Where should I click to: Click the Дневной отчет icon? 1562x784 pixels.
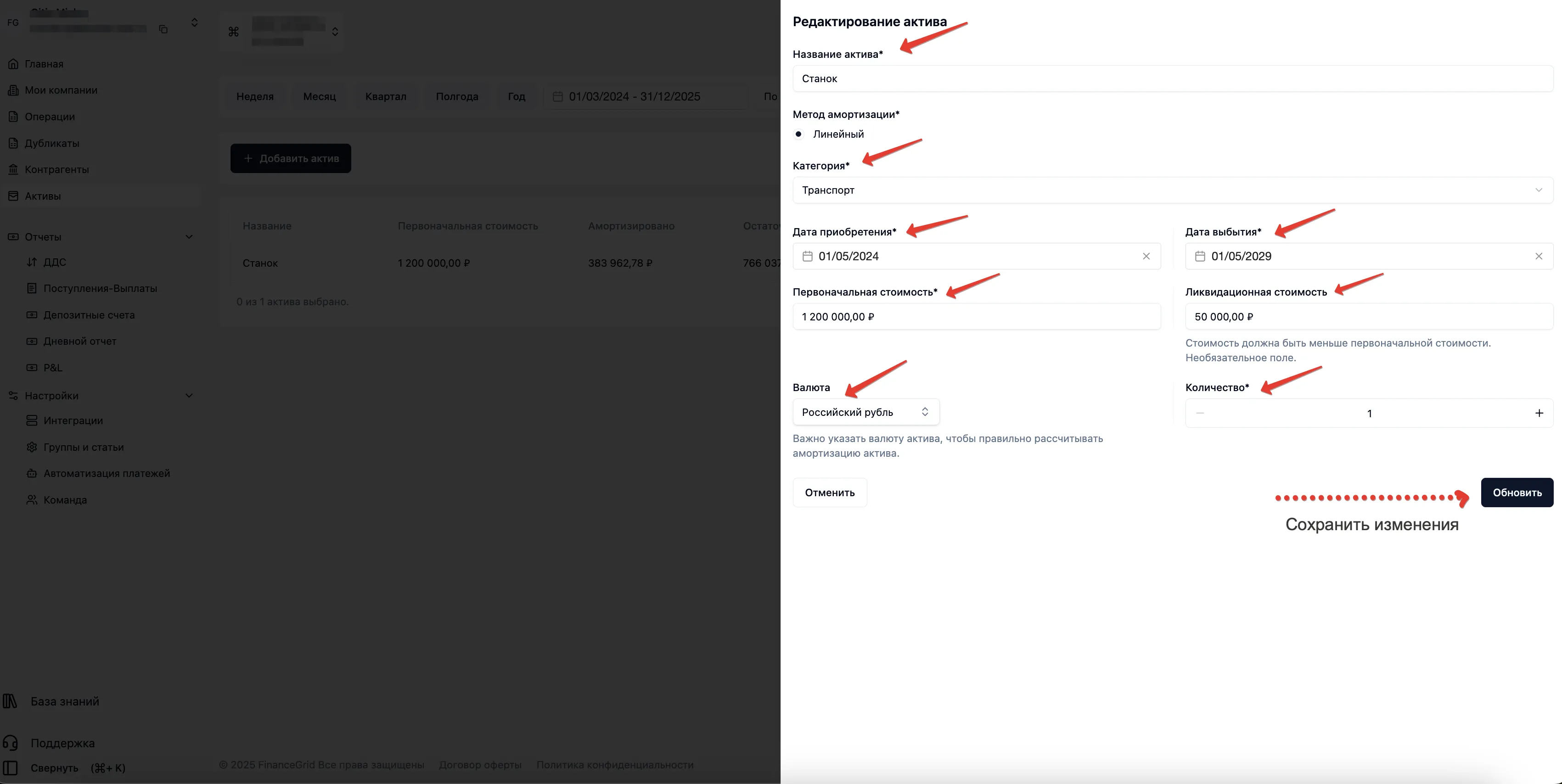tap(32, 341)
